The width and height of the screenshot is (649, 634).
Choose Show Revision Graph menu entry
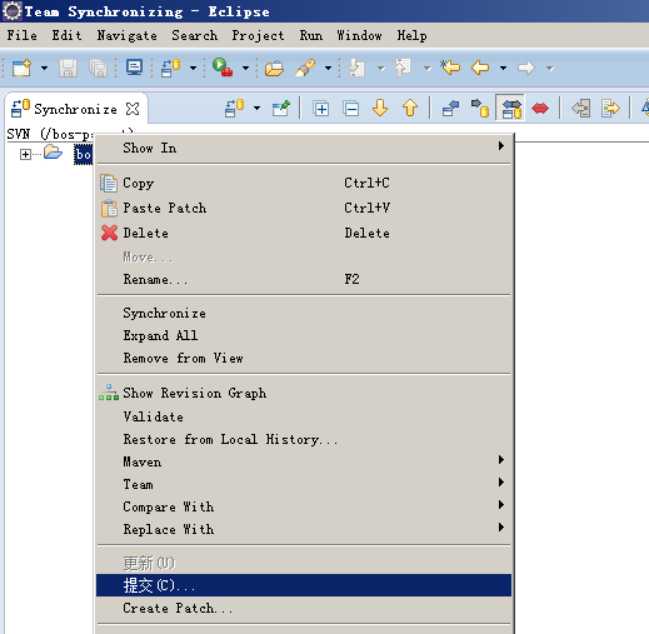coord(304,393)
